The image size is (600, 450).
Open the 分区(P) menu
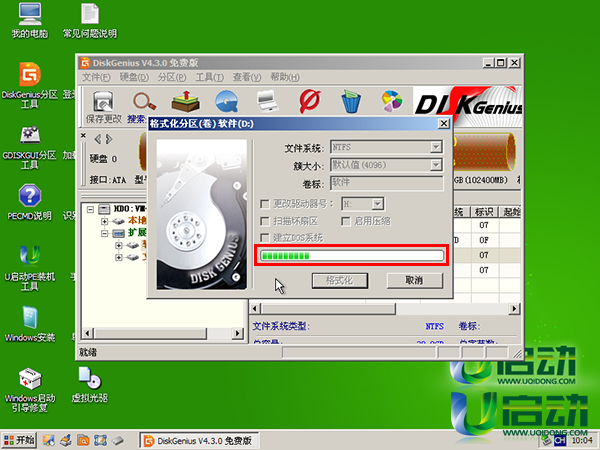point(172,77)
